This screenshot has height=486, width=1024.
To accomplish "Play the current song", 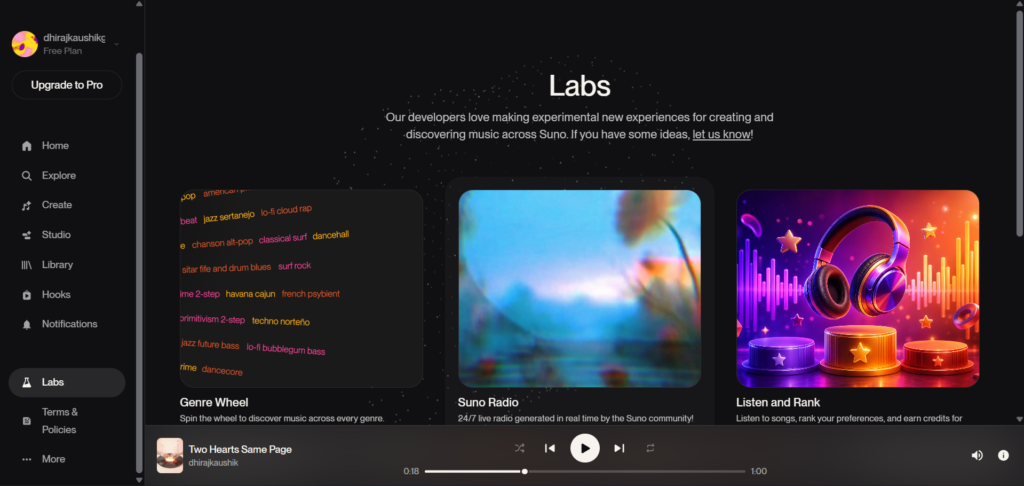I will tap(585, 448).
